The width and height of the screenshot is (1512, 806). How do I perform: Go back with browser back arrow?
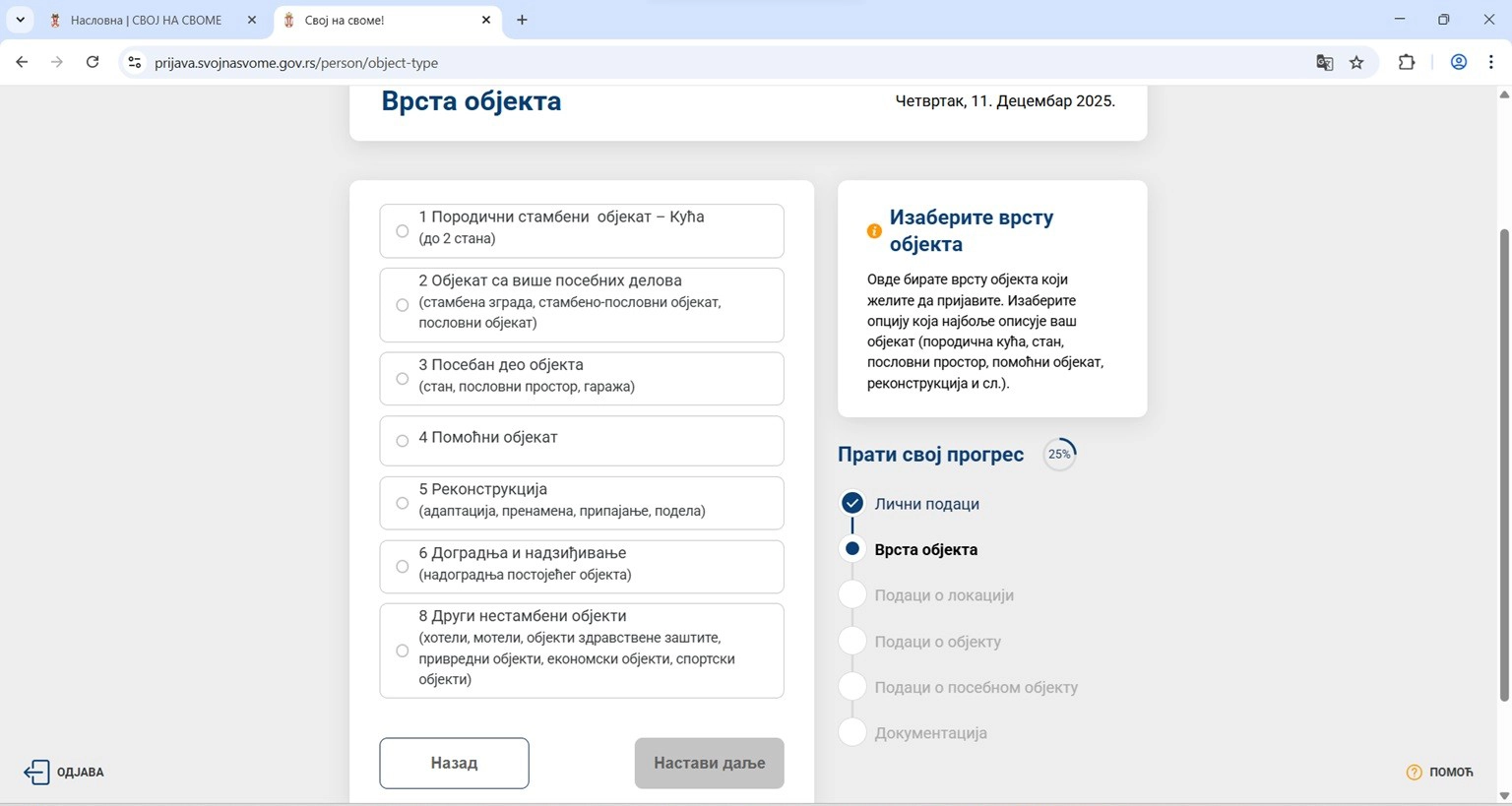click(x=22, y=62)
